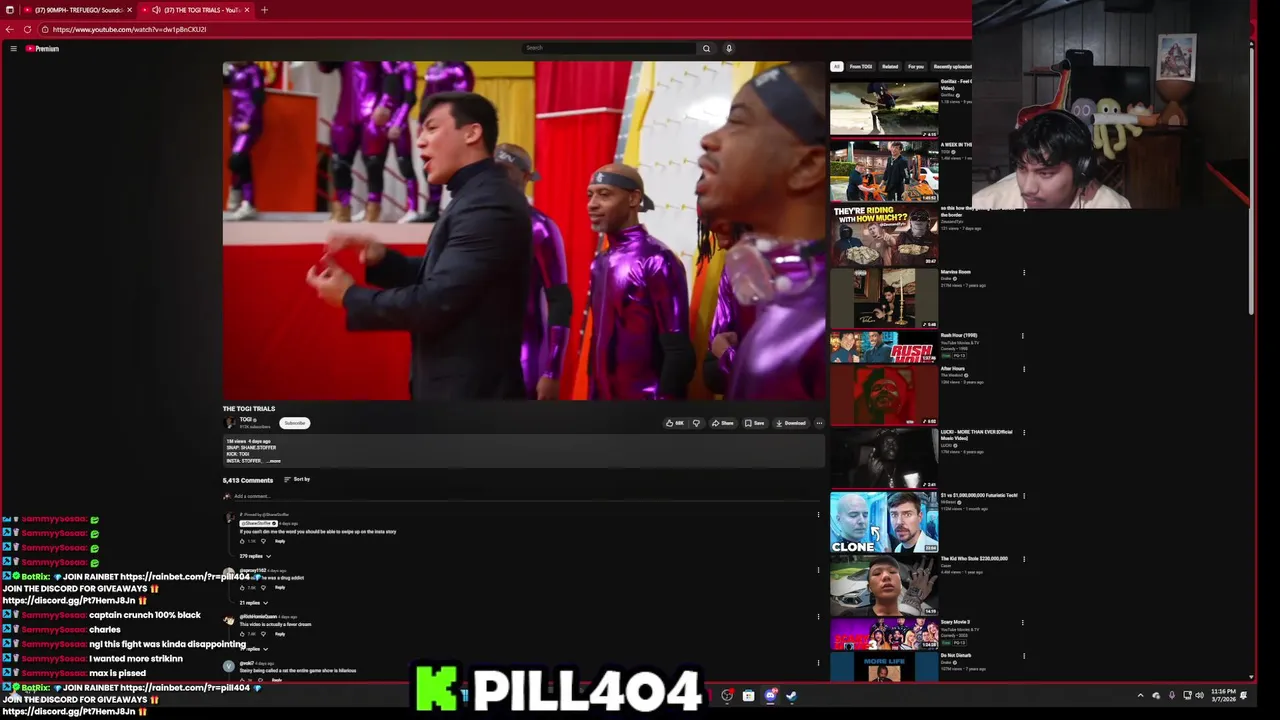
Task: Open the taskbar clock showing 11:16 PM
Action: (1223, 695)
